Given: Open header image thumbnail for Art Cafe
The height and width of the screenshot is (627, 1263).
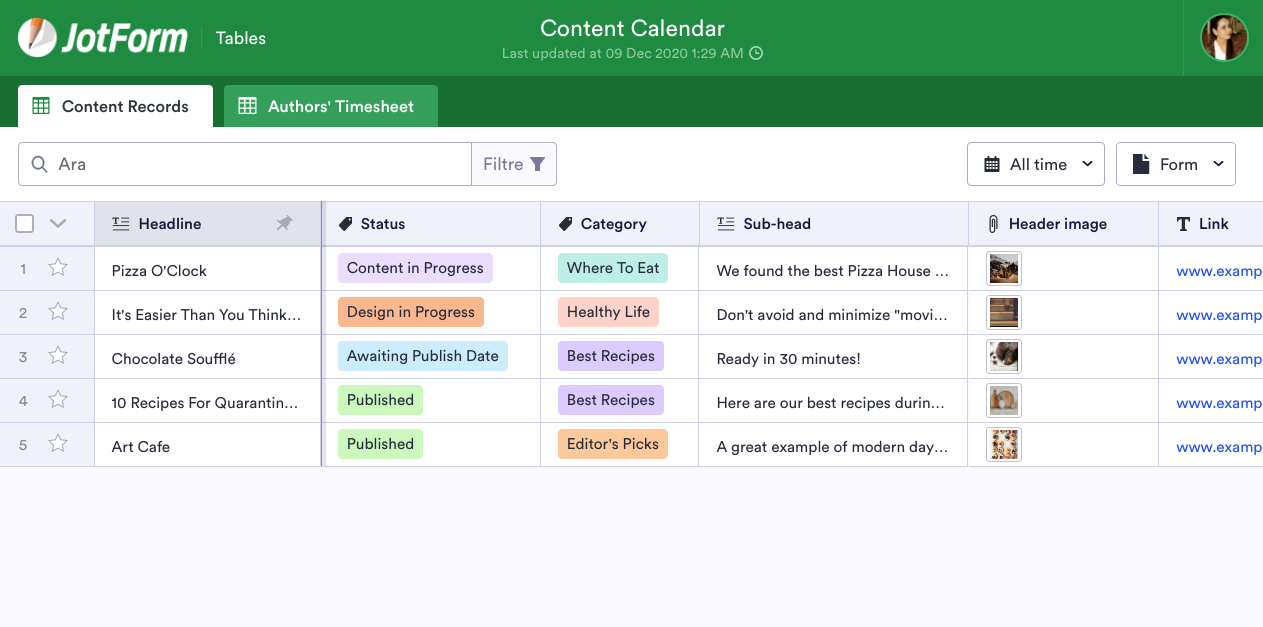Looking at the screenshot, I should 1003,445.
